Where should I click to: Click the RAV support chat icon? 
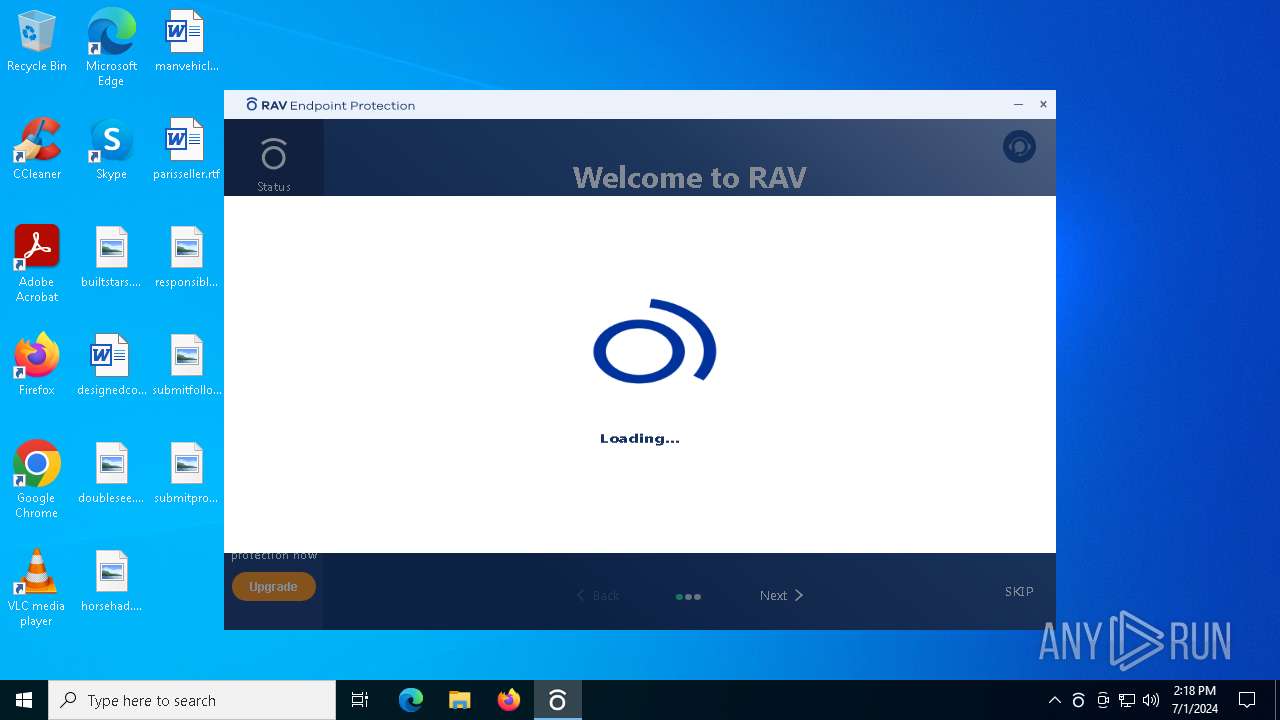pyautogui.click(x=1019, y=147)
